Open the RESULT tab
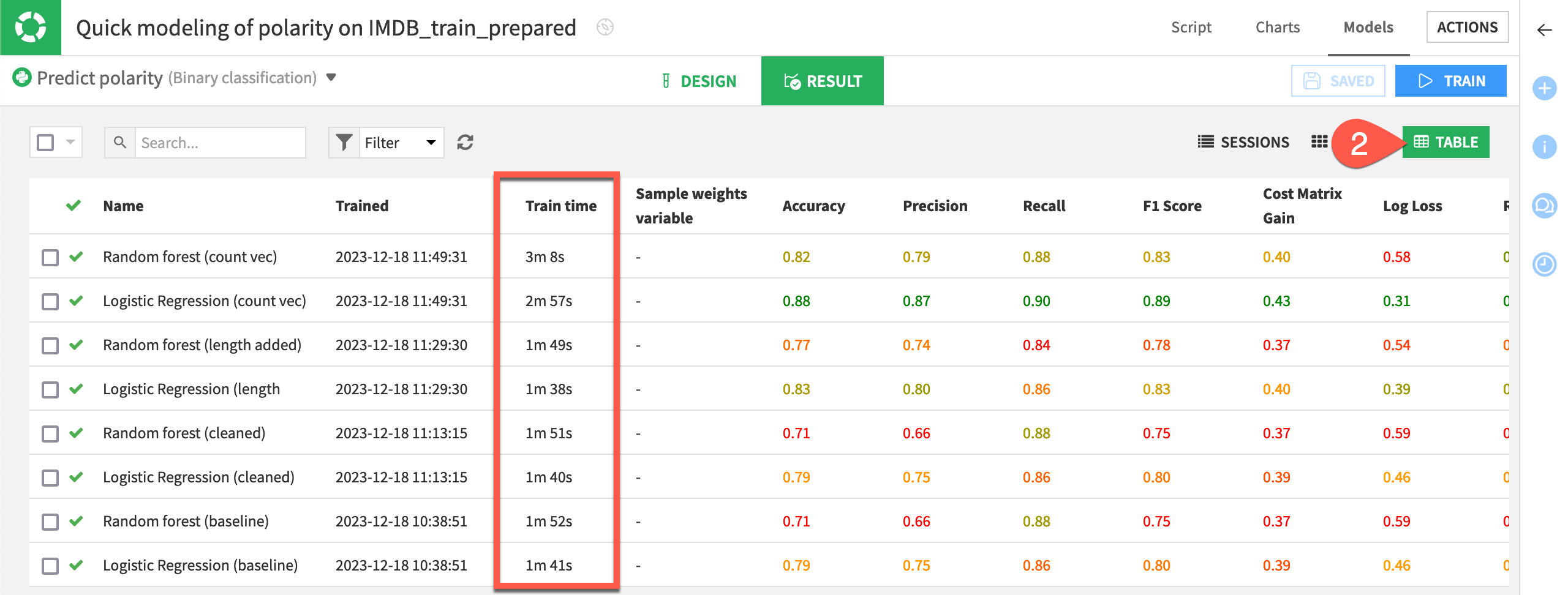The width and height of the screenshot is (1568, 595). 822,81
